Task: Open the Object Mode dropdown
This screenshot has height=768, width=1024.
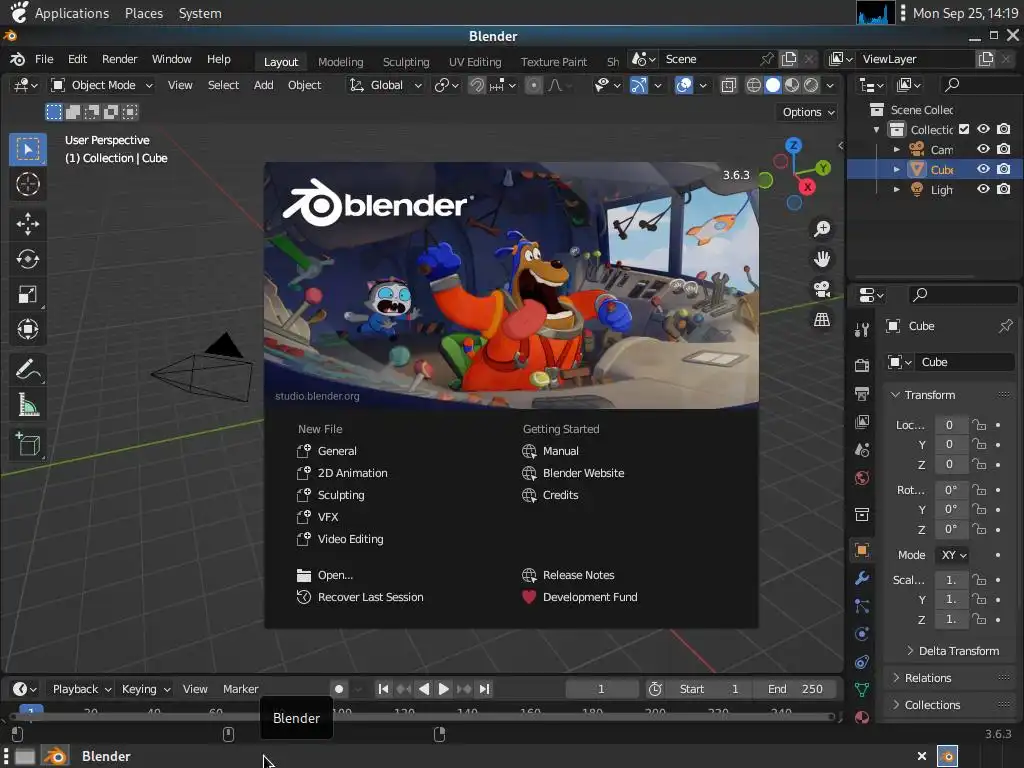Action: tap(103, 85)
